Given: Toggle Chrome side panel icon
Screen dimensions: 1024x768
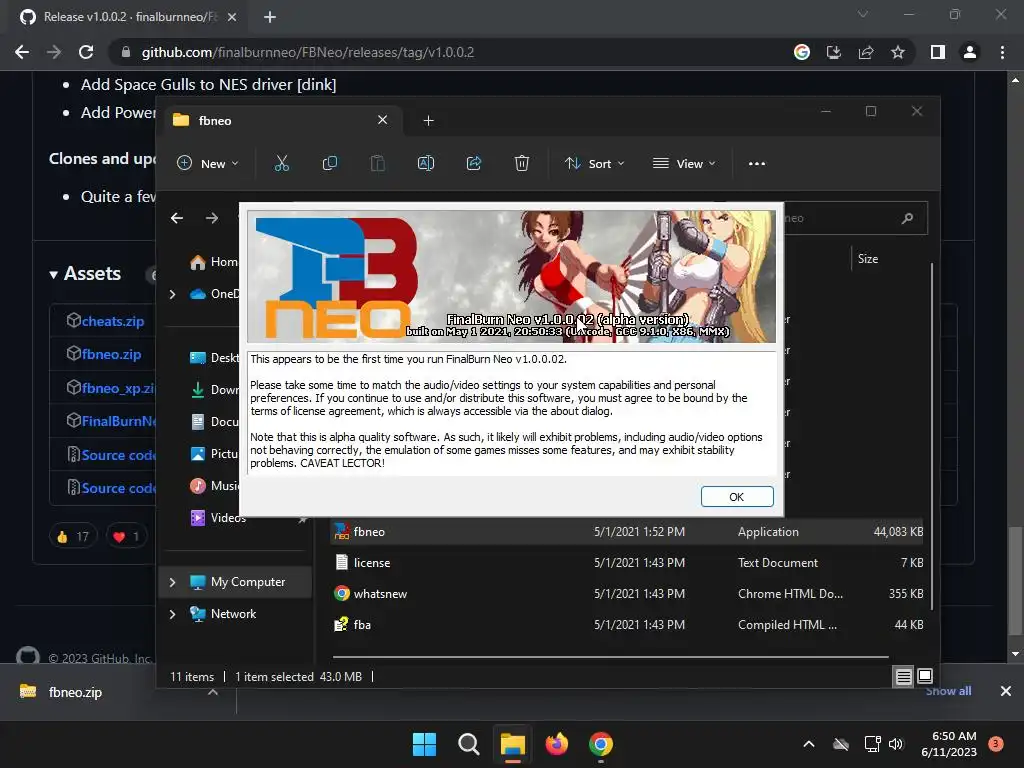Looking at the screenshot, I should [938, 52].
